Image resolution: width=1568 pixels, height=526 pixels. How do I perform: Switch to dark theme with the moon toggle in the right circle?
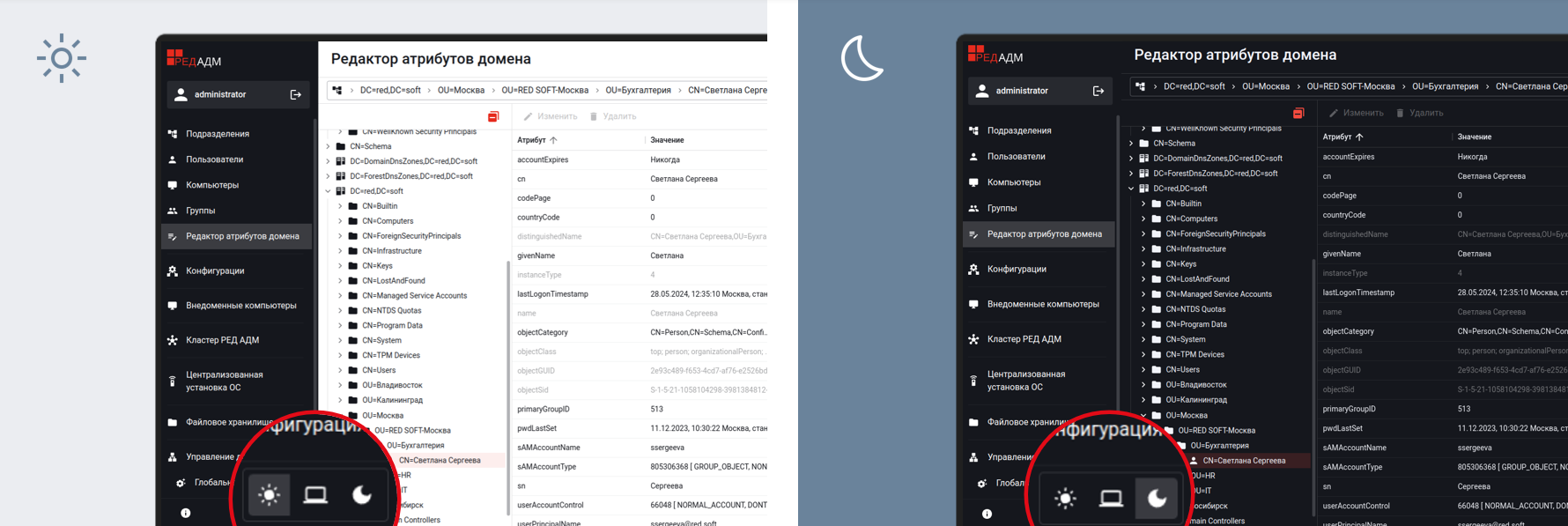click(x=1157, y=499)
